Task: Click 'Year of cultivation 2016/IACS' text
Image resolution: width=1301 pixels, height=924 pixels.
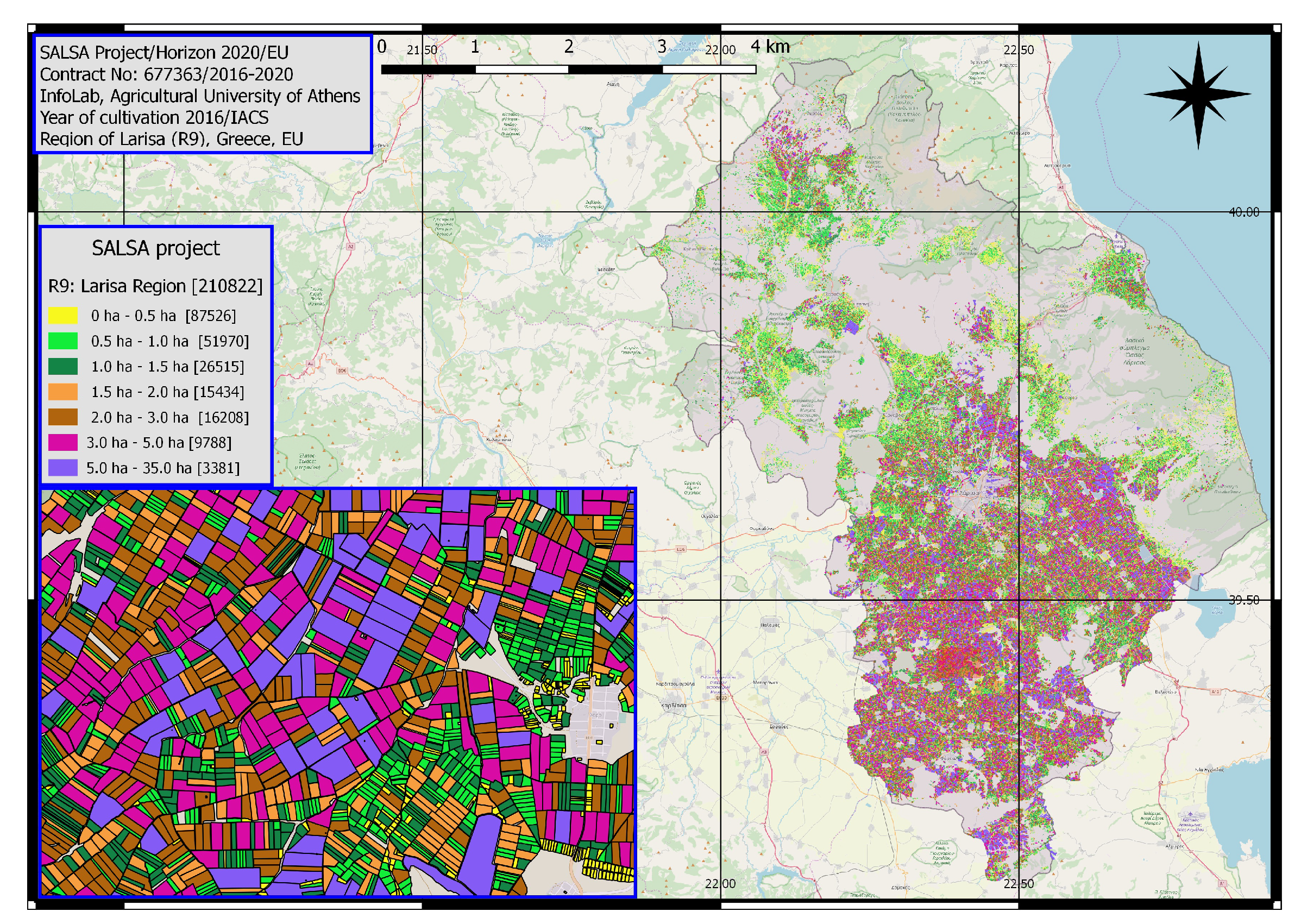Action: click(x=154, y=118)
